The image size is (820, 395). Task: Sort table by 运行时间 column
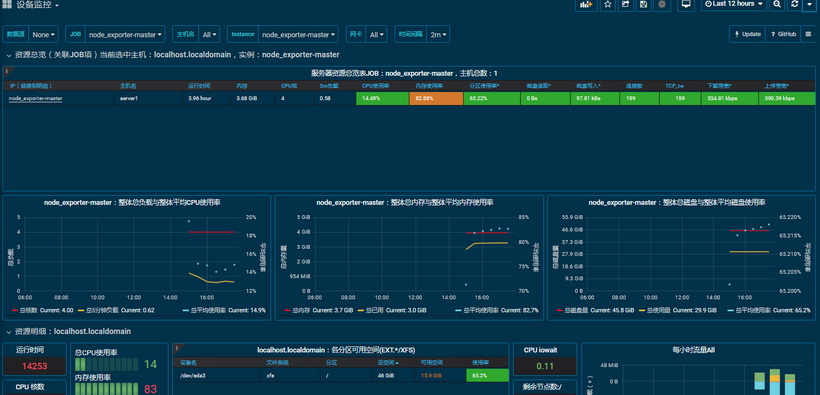coord(199,86)
